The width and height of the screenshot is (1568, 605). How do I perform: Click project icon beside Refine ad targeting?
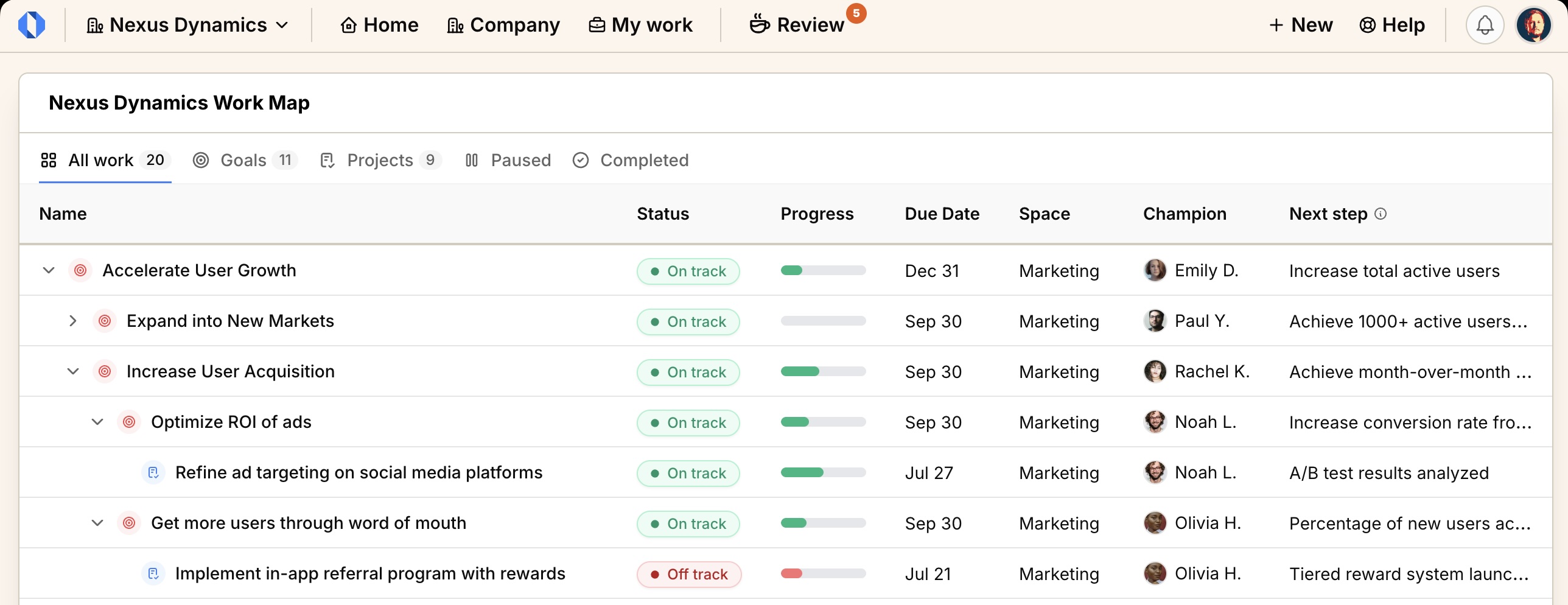point(153,472)
